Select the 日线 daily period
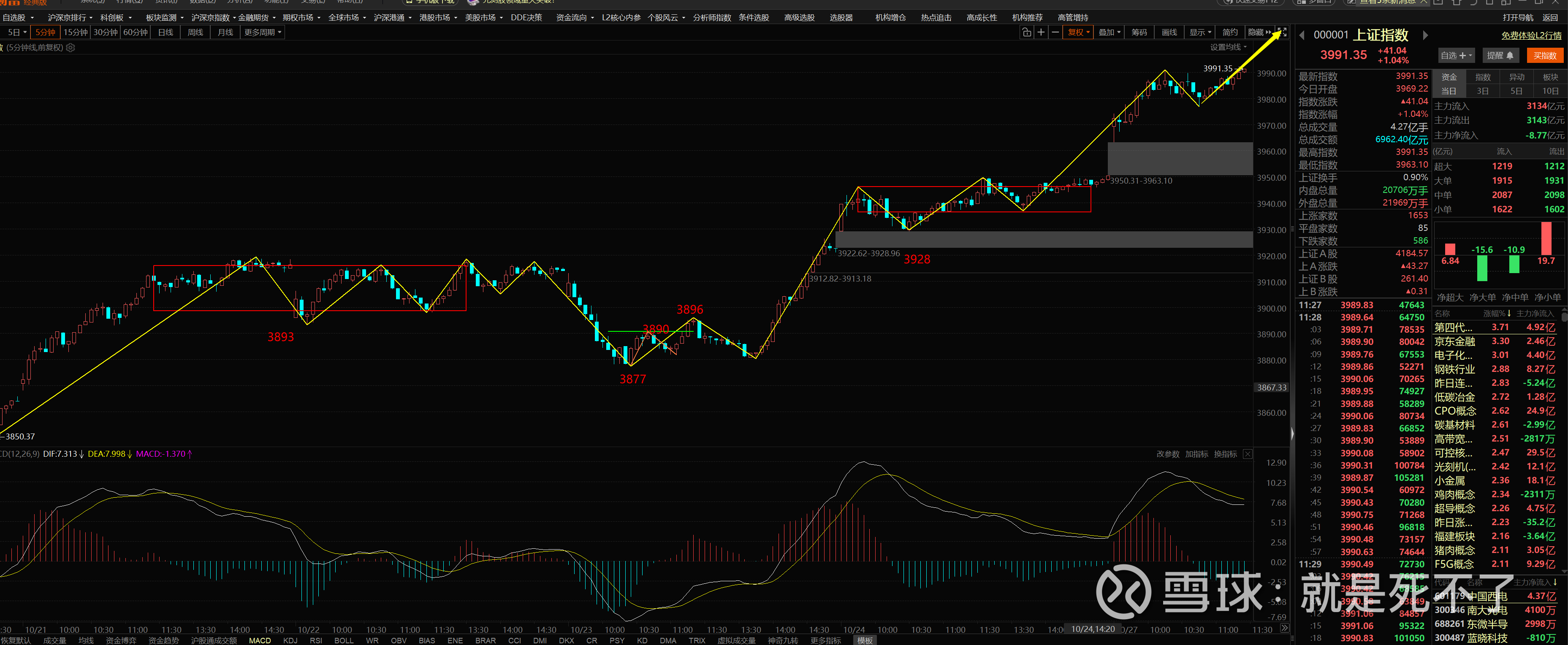1568x645 pixels. point(165,32)
